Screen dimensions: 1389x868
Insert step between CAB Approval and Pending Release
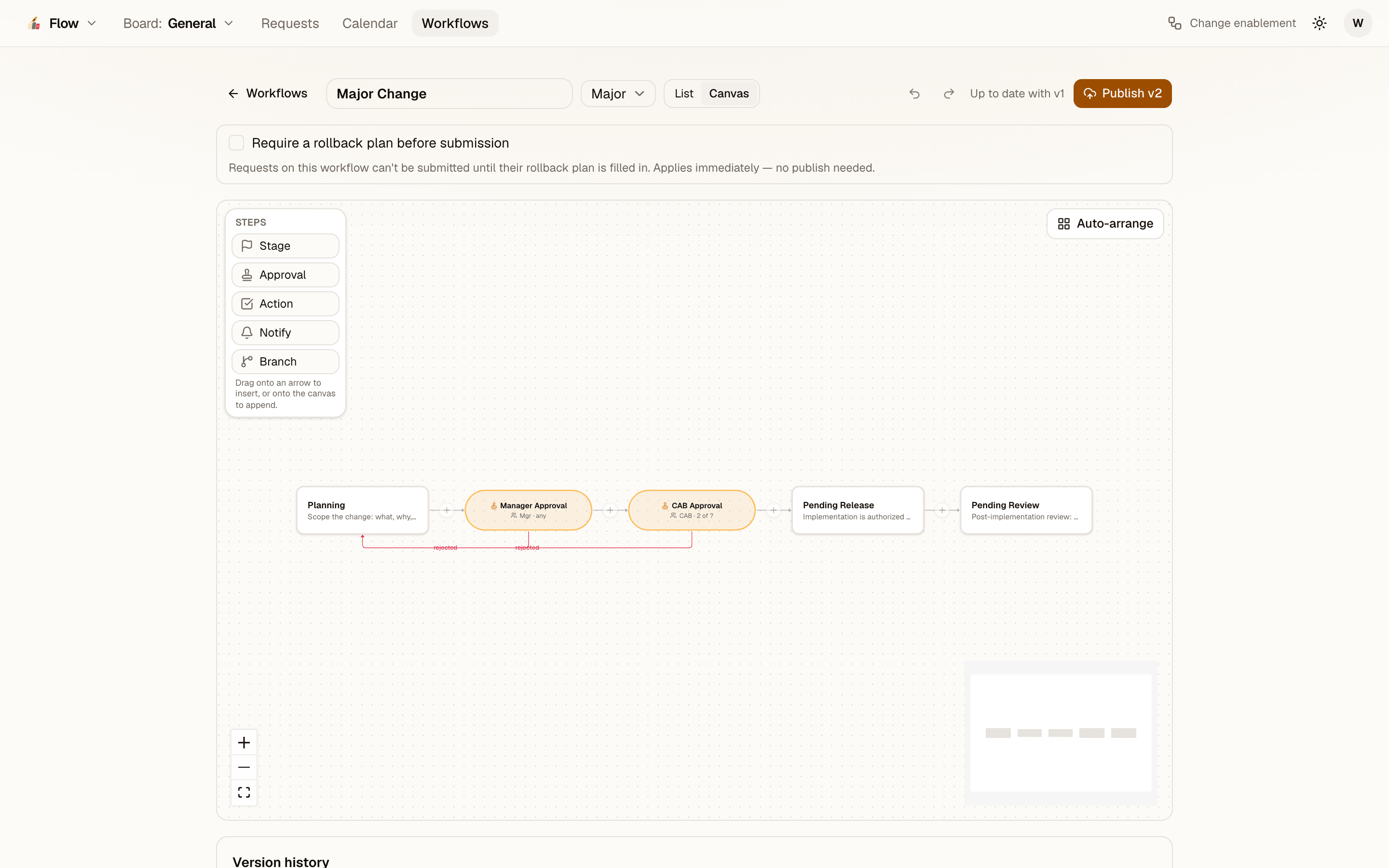click(774, 510)
